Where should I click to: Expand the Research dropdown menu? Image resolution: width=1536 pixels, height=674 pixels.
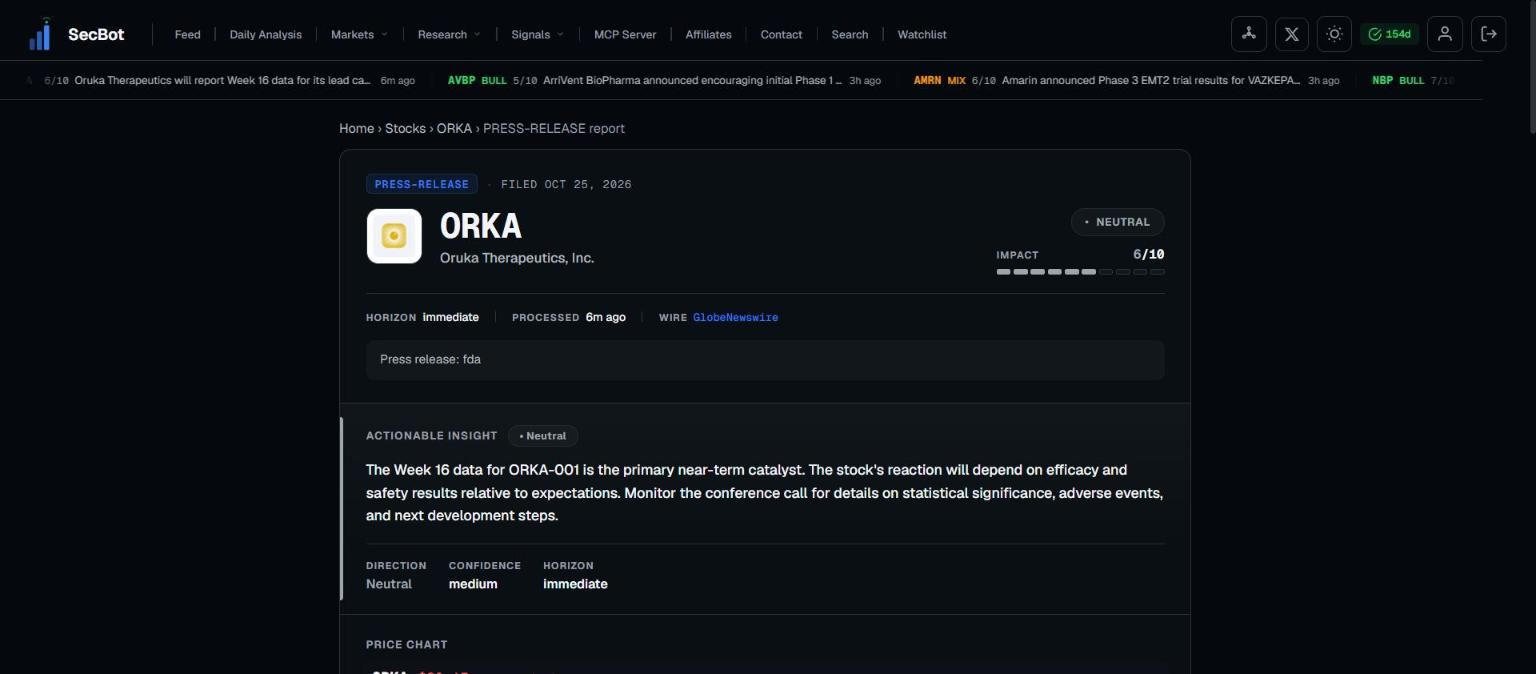[449, 34]
